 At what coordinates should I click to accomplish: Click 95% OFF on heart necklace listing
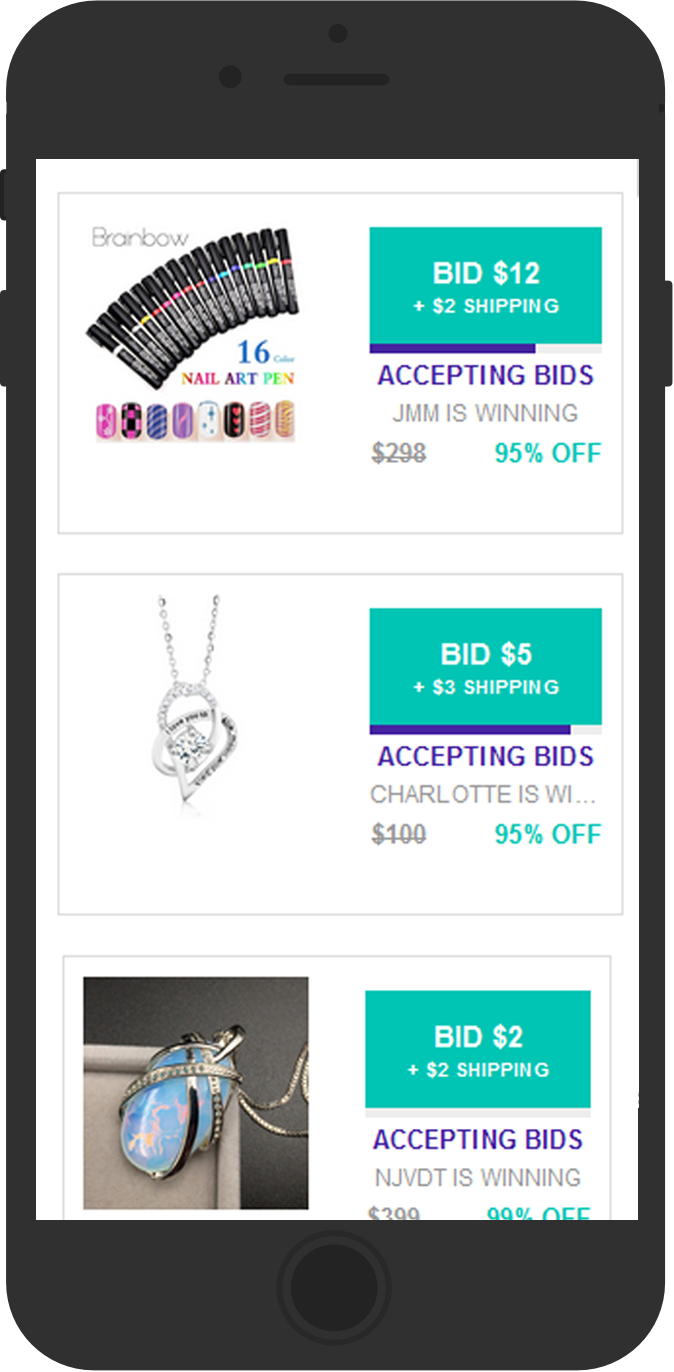click(x=548, y=835)
